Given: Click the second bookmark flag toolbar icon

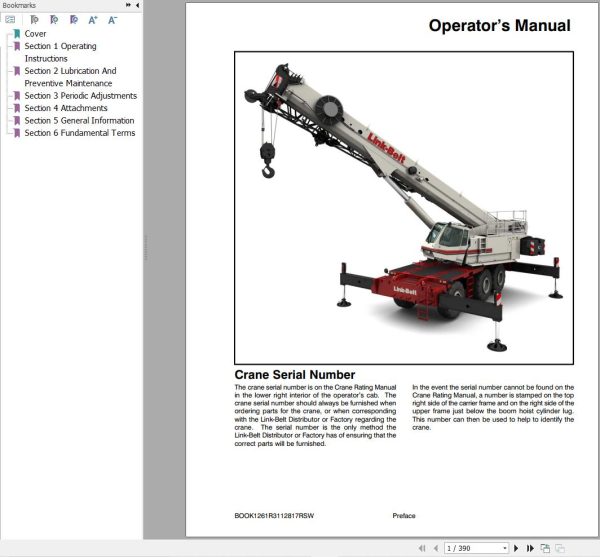Looking at the screenshot, I should 54,20.
